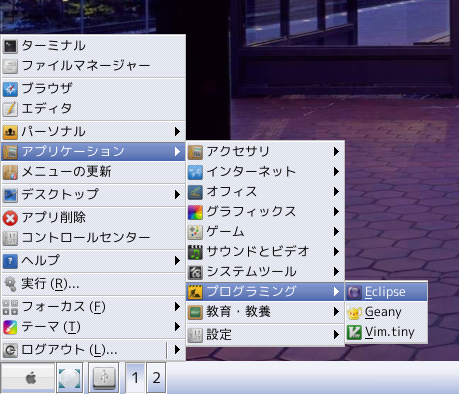Screen dimensions: 459x394
Task: Expand the ログアウト submenu arrow
Action: click(177, 349)
